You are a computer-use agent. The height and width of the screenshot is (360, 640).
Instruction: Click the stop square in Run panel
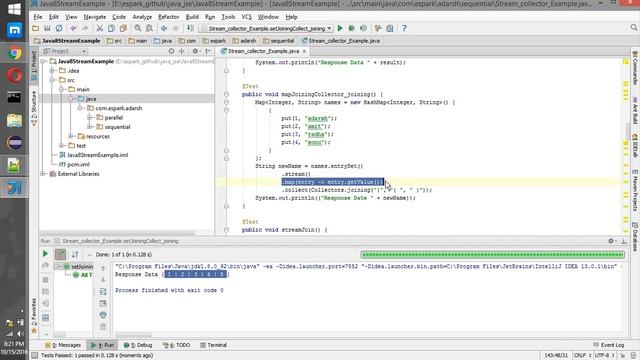pos(45,280)
